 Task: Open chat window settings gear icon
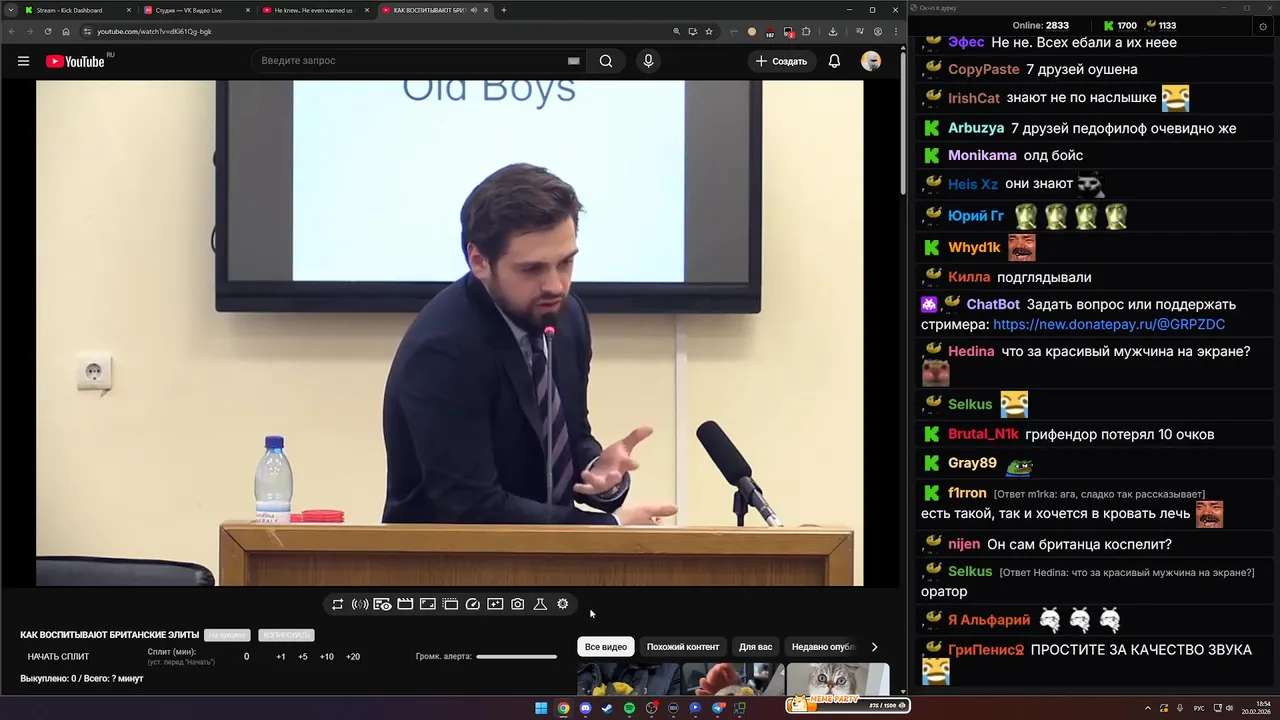click(x=1263, y=26)
